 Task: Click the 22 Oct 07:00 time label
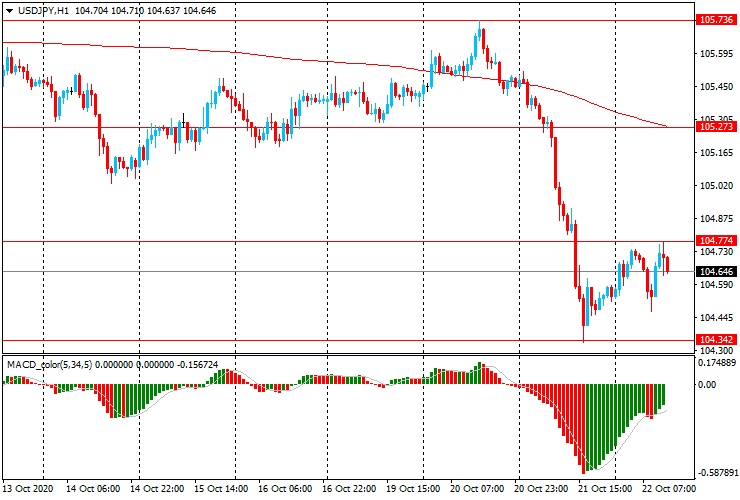point(669,488)
